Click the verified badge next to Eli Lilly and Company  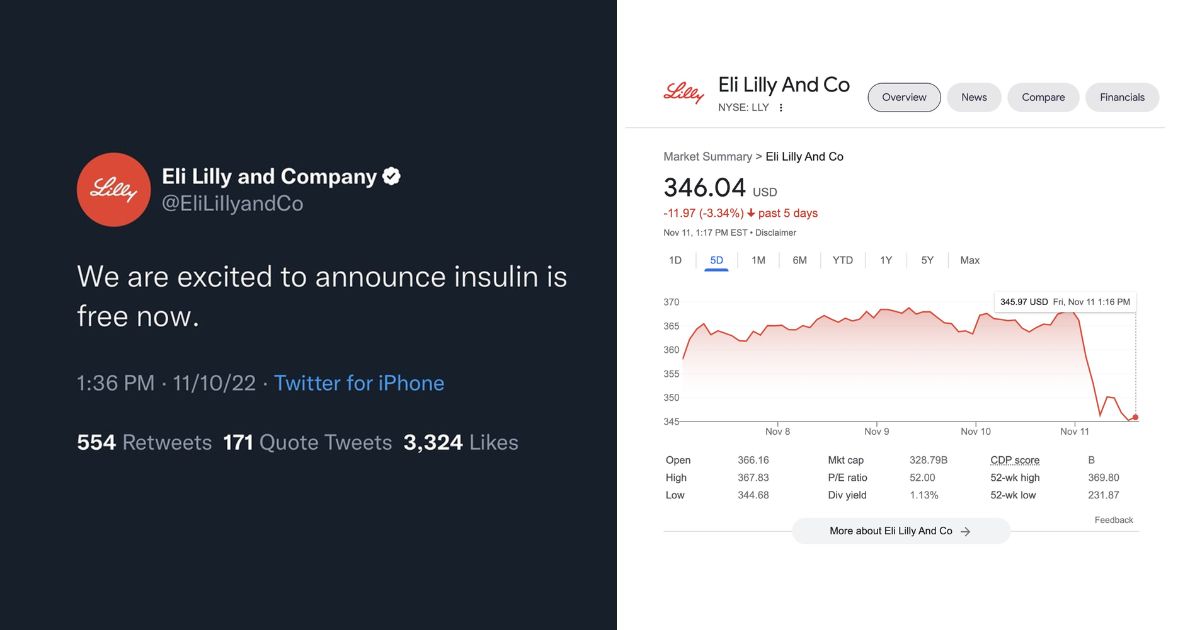[x=392, y=177]
